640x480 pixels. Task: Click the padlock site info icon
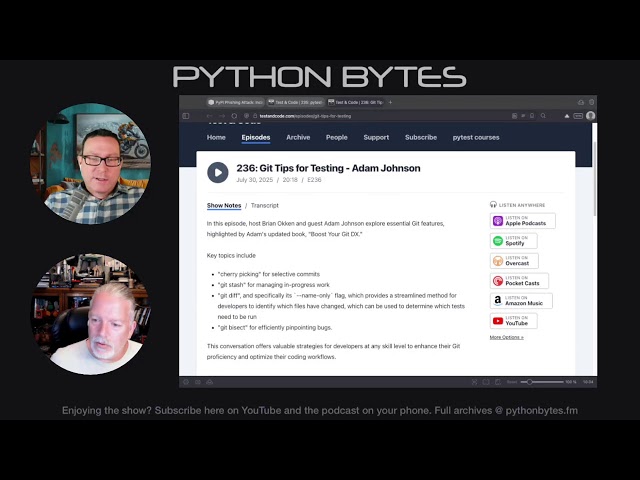255,116
